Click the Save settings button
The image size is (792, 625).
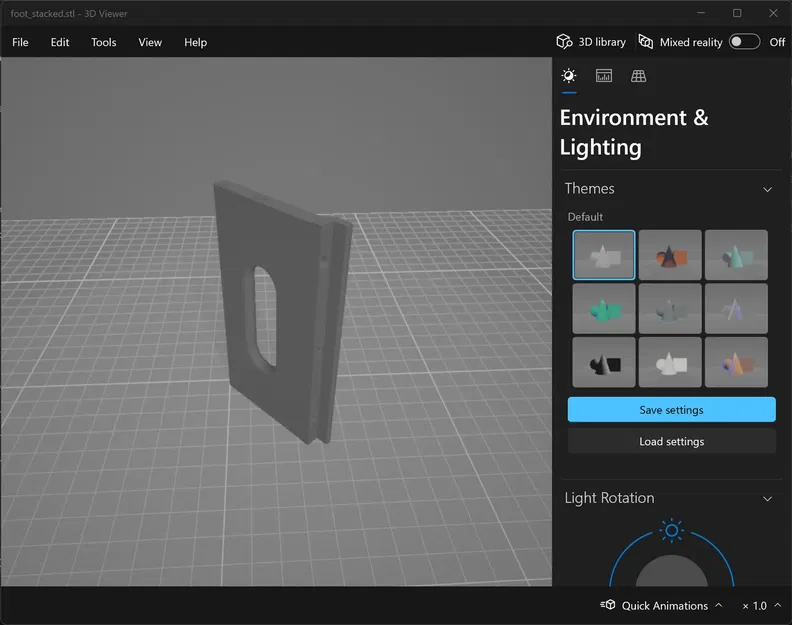tap(671, 410)
